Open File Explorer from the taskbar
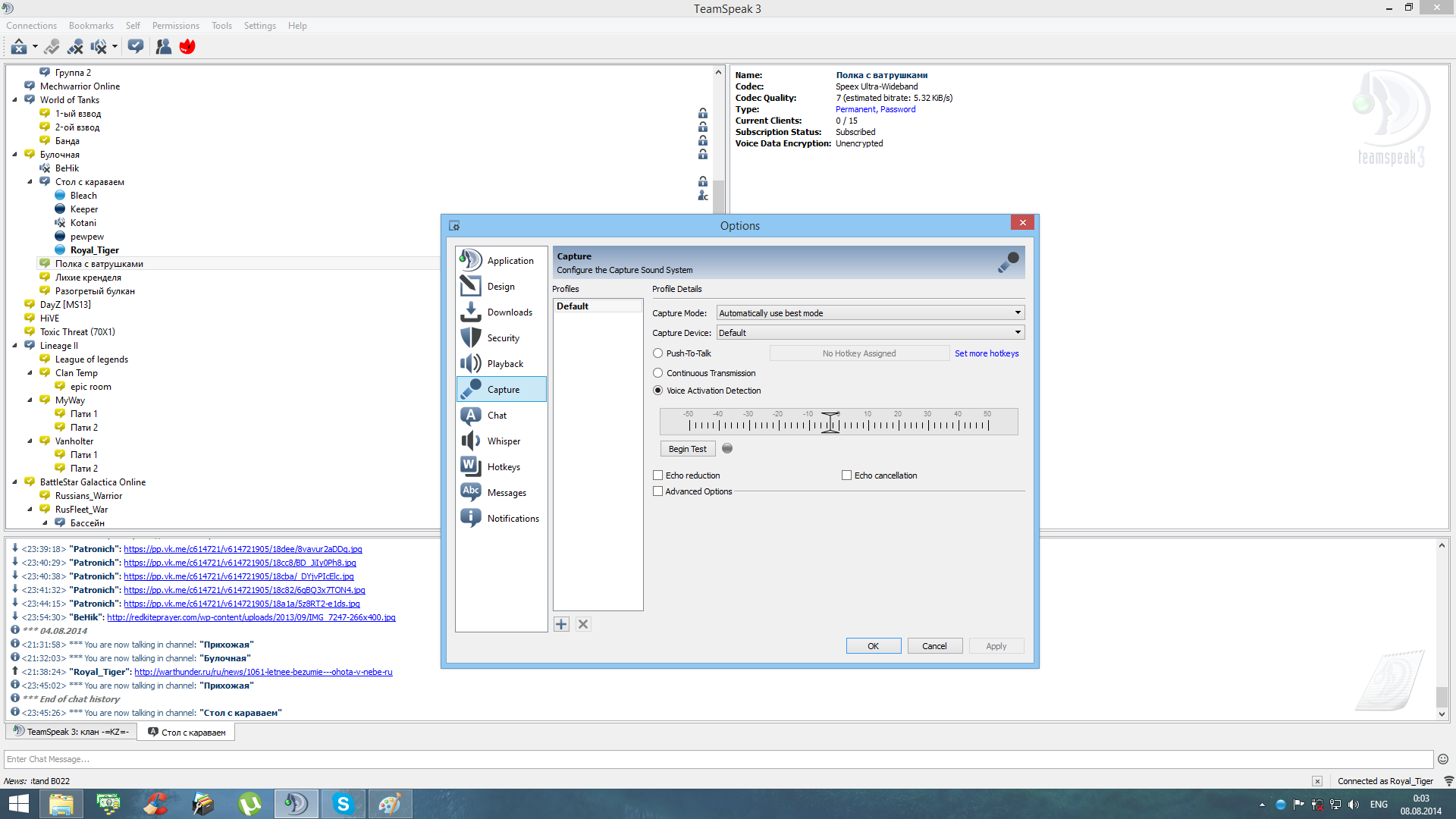1456x819 pixels. tap(61, 804)
